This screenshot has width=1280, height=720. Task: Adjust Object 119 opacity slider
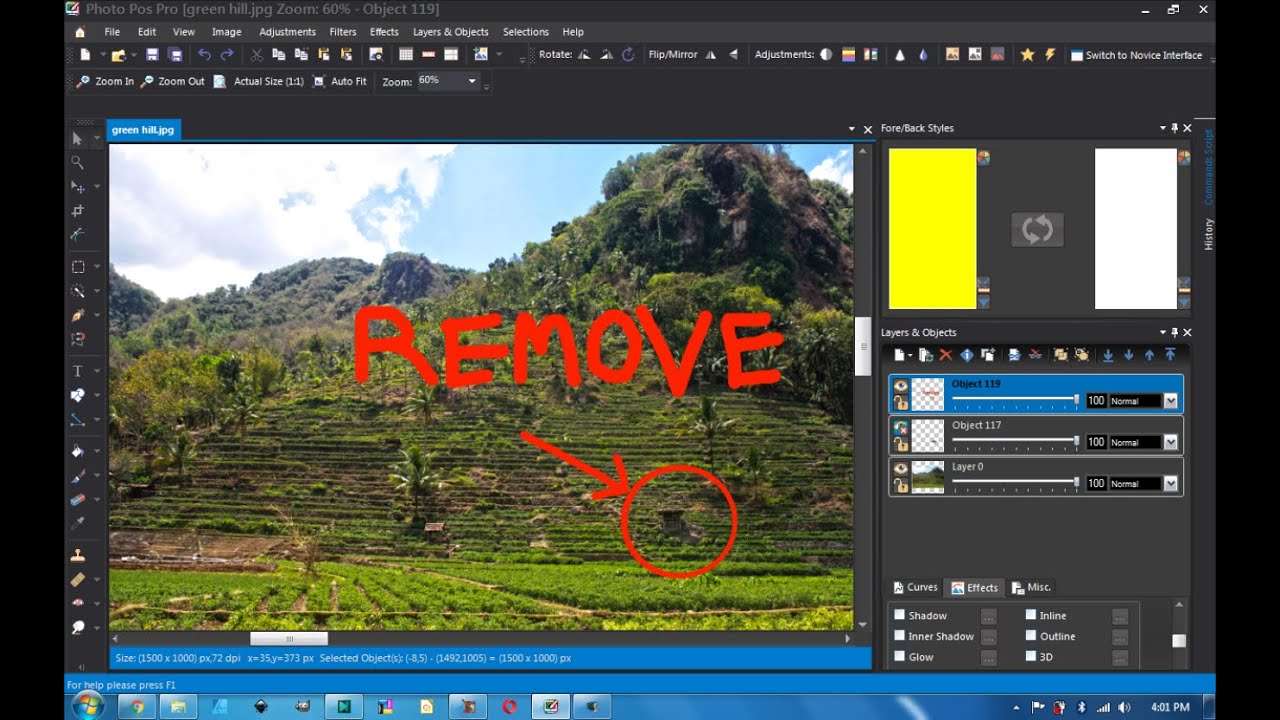pyautogui.click(x=1015, y=400)
